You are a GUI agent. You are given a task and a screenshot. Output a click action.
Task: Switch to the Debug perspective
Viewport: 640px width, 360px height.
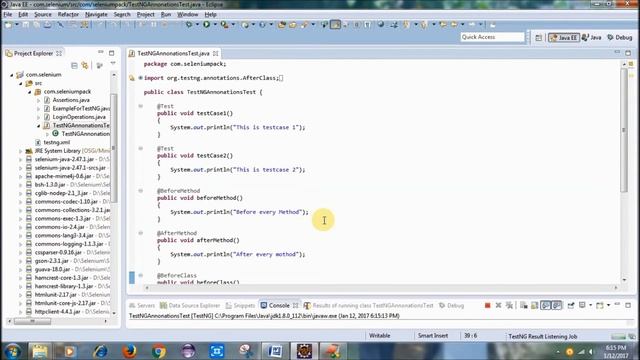pos(620,38)
